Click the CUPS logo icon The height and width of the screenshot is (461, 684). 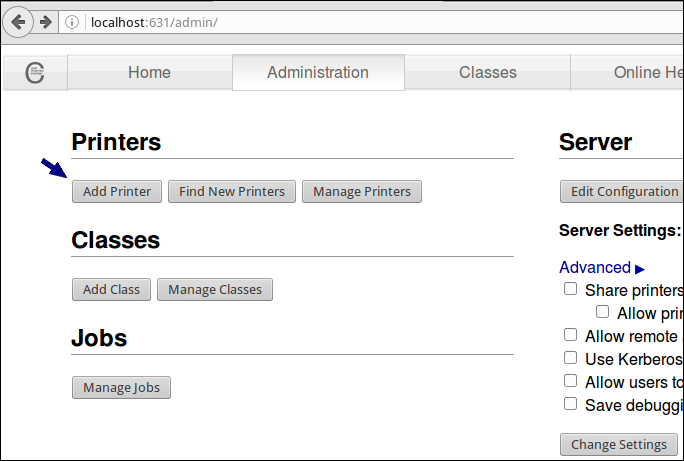[35, 72]
